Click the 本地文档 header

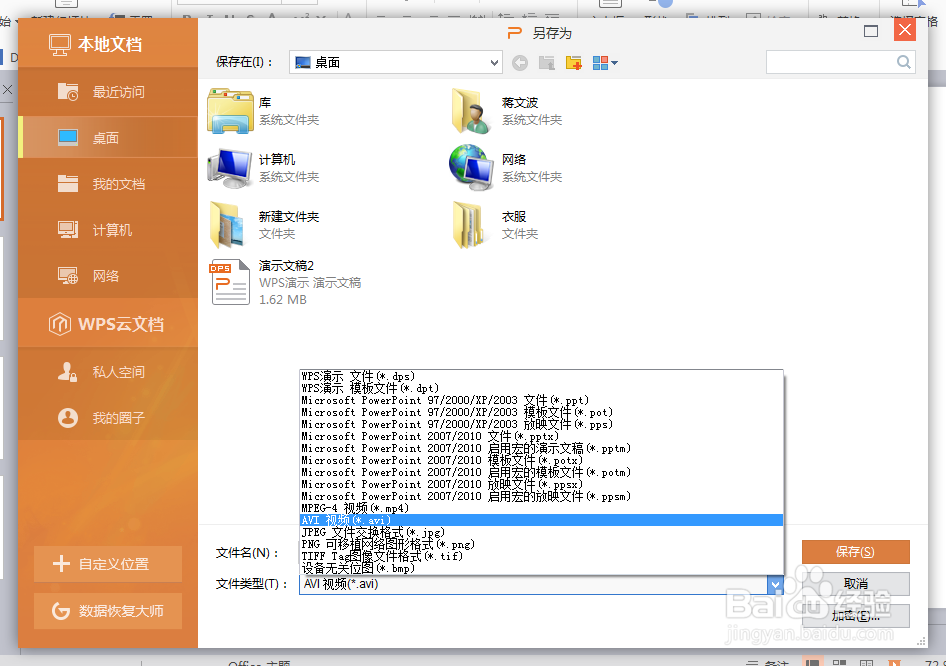(108, 44)
